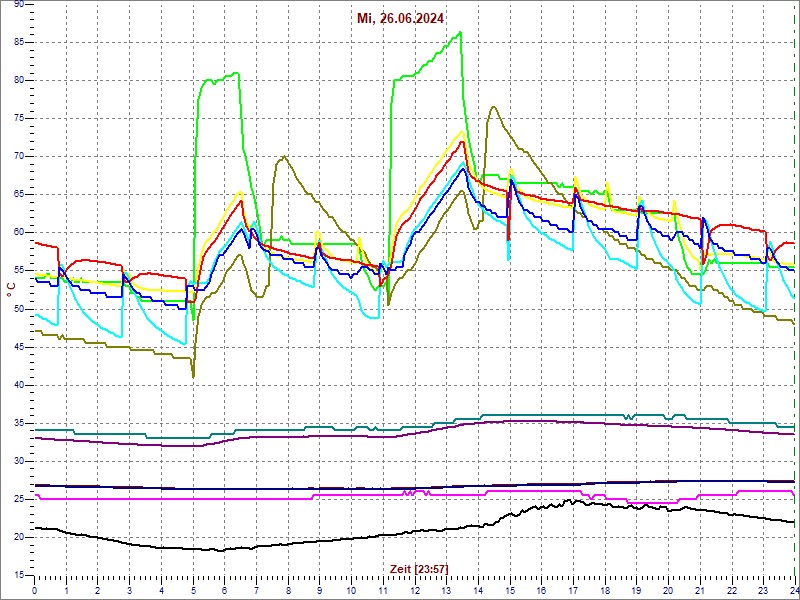Click hour 17 on the time axis
The height and width of the screenshot is (600, 800).
click(573, 589)
